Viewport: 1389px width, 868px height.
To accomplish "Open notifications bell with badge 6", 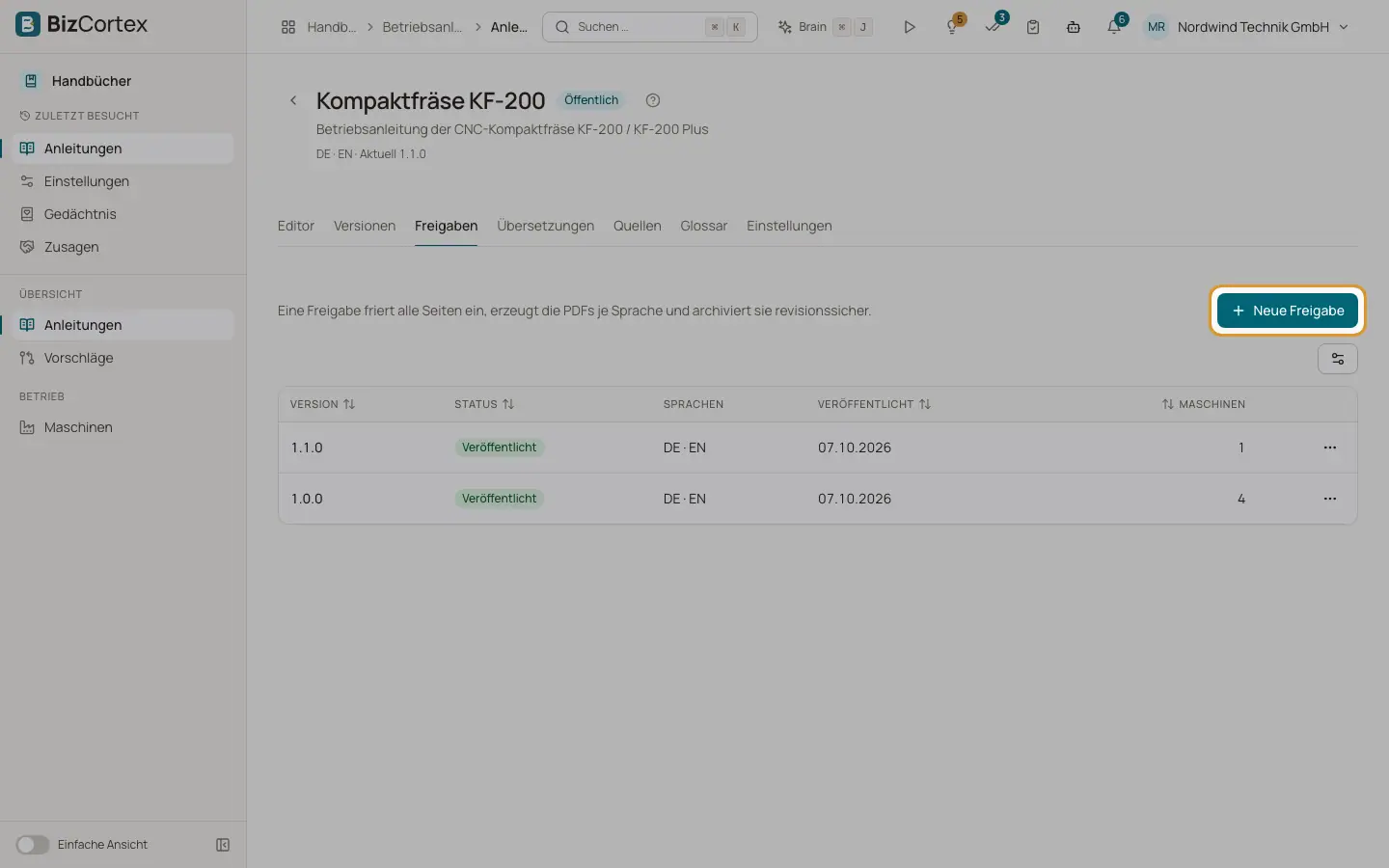I will click(x=1115, y=27).
